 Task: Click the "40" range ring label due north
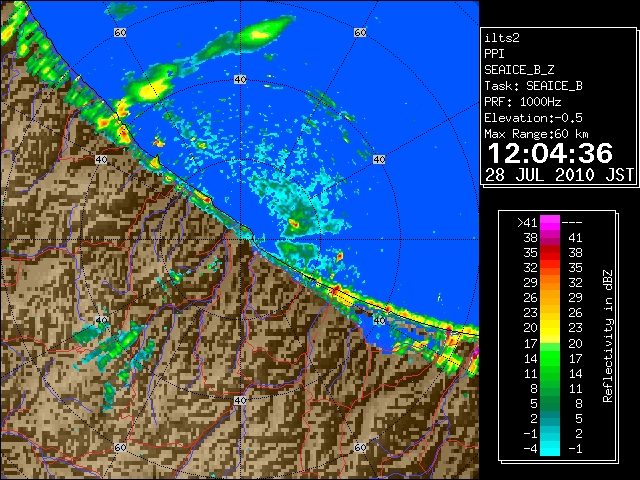click(240, 79)
